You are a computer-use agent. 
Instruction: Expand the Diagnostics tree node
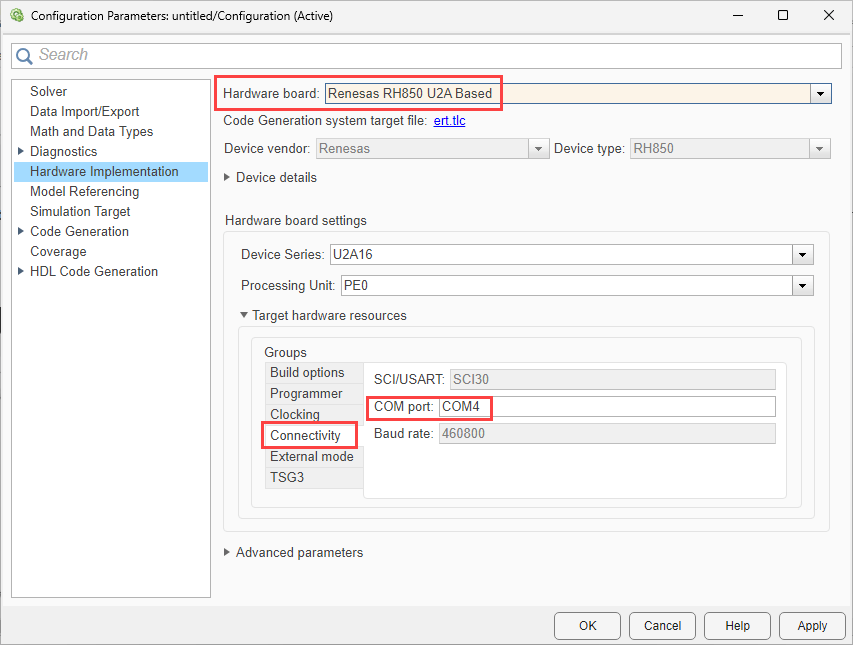pyautogui.click(x=21, y=152)
